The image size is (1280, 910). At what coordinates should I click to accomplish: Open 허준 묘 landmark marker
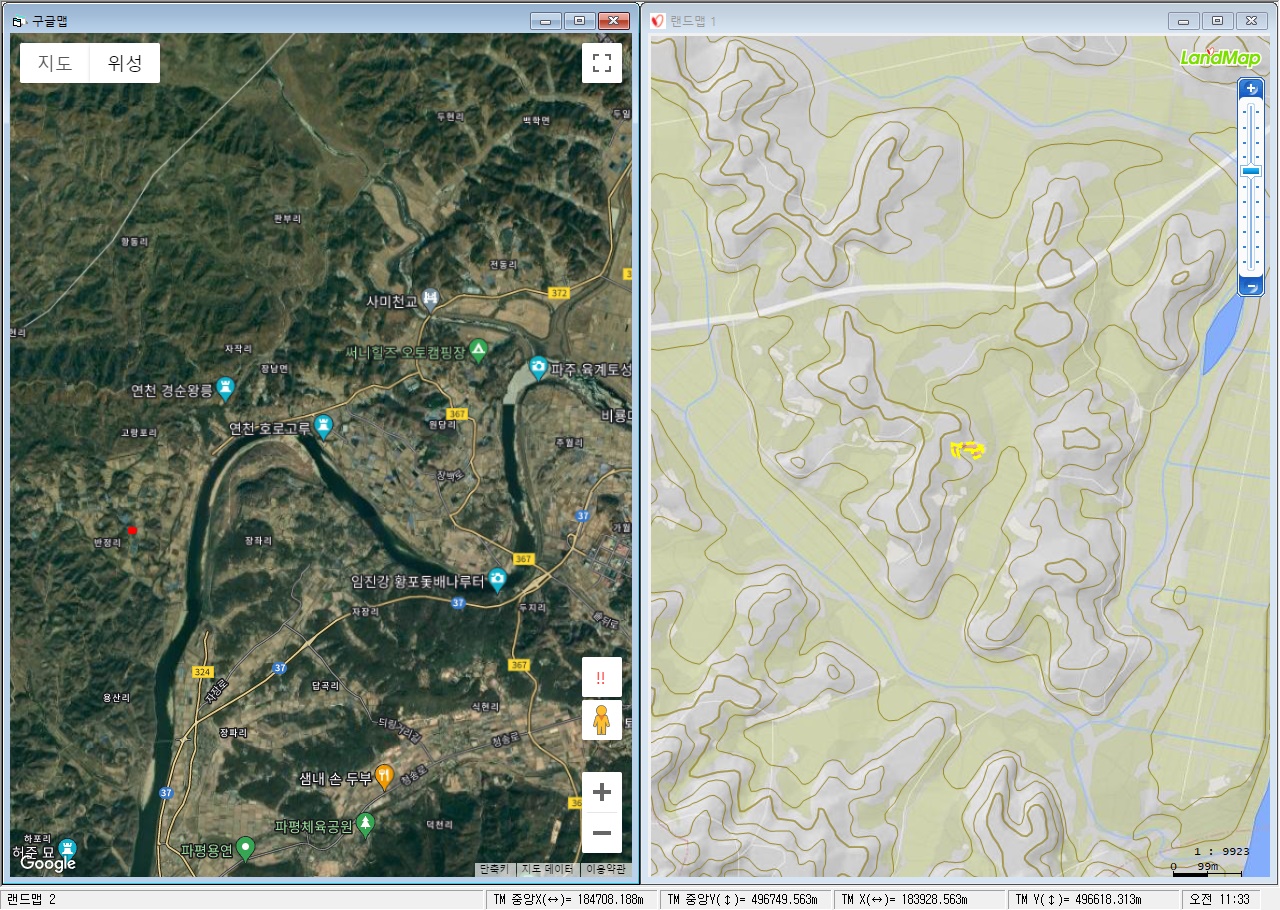tap(67, 849)
